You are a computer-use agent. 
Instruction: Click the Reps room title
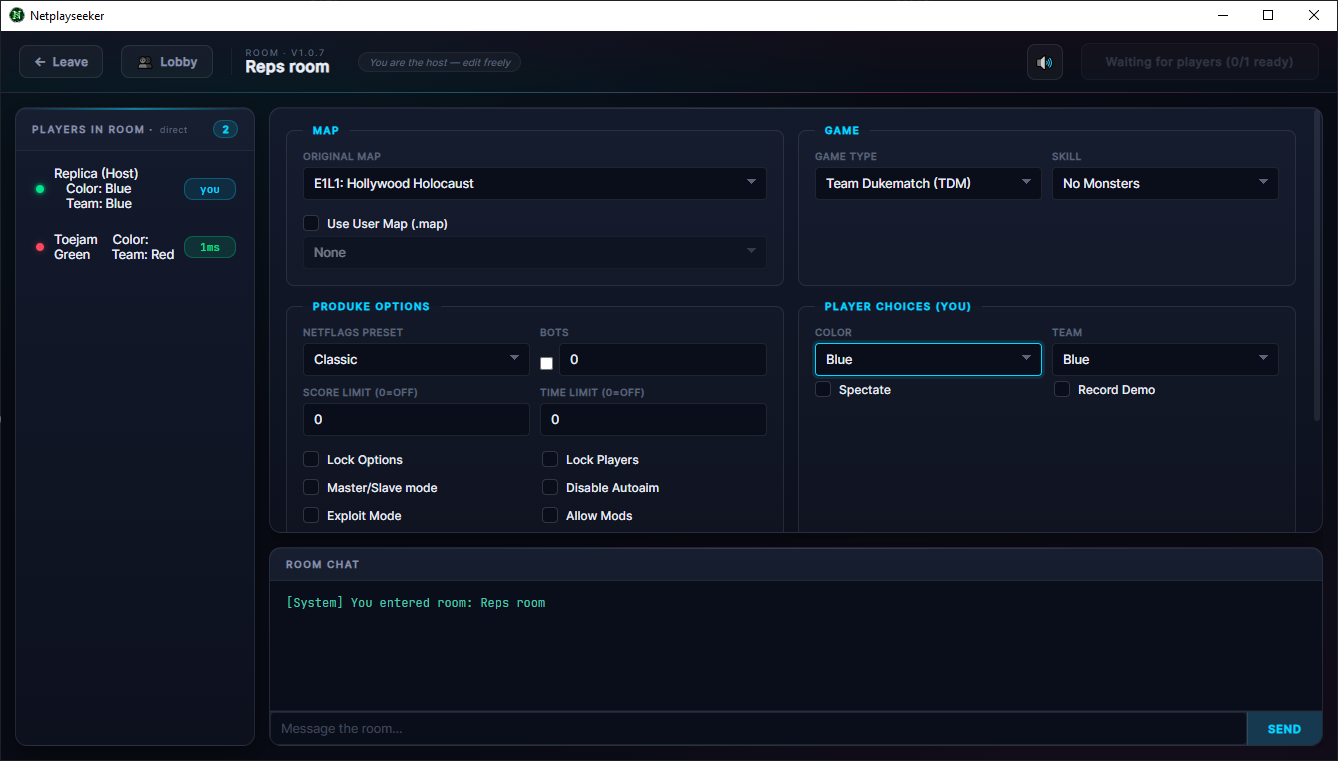(287, 67)
